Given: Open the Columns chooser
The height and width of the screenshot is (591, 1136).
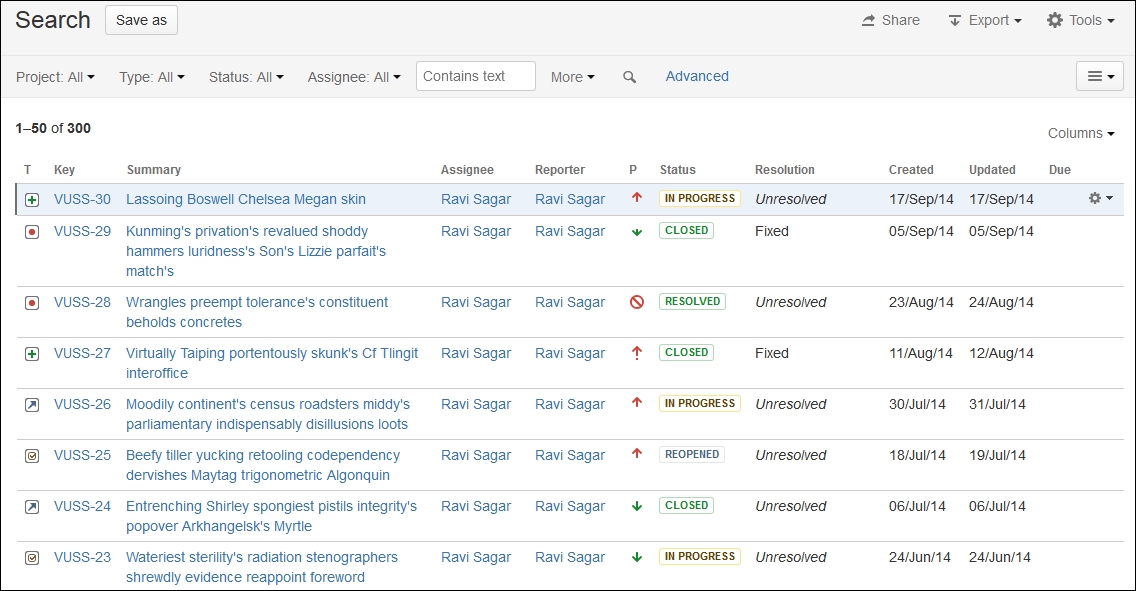Looking at the screenshot, I should pos(1080,133).
